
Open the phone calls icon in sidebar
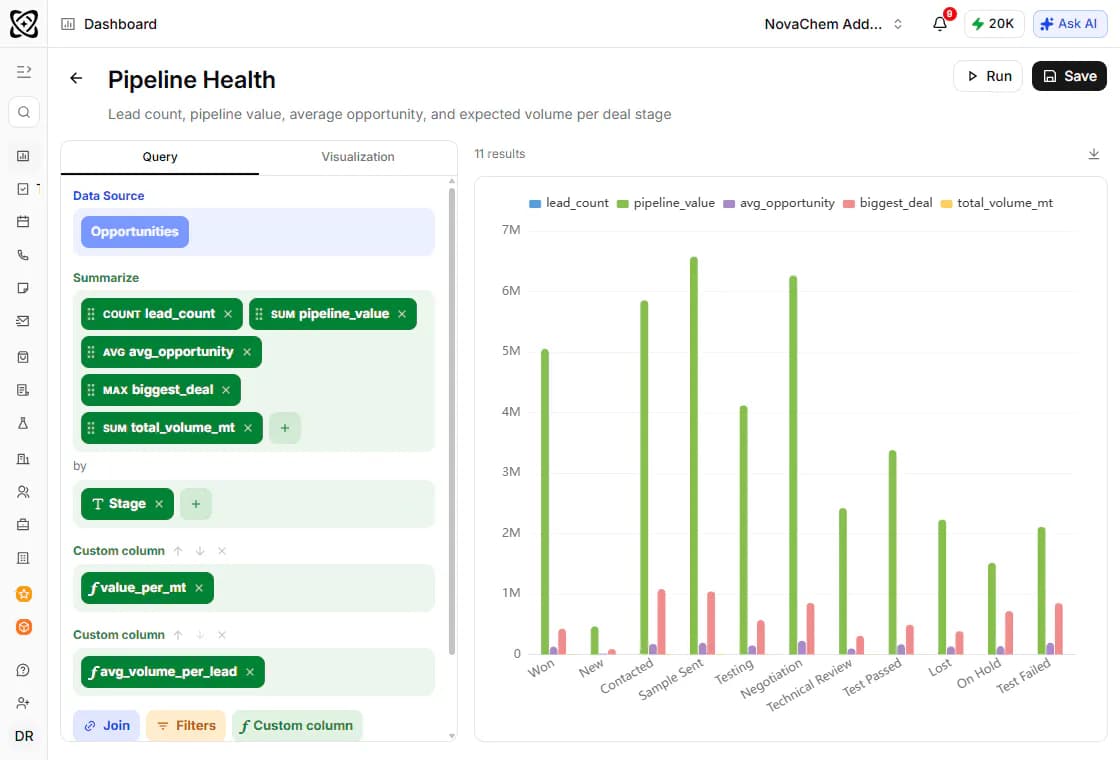click(23, 255)
